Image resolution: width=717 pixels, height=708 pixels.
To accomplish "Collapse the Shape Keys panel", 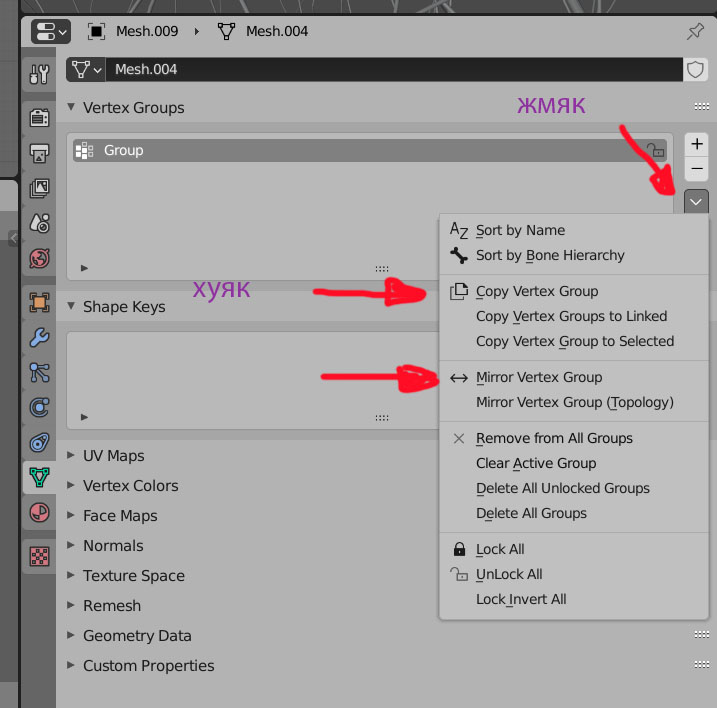I will click(x=71, y=306).
